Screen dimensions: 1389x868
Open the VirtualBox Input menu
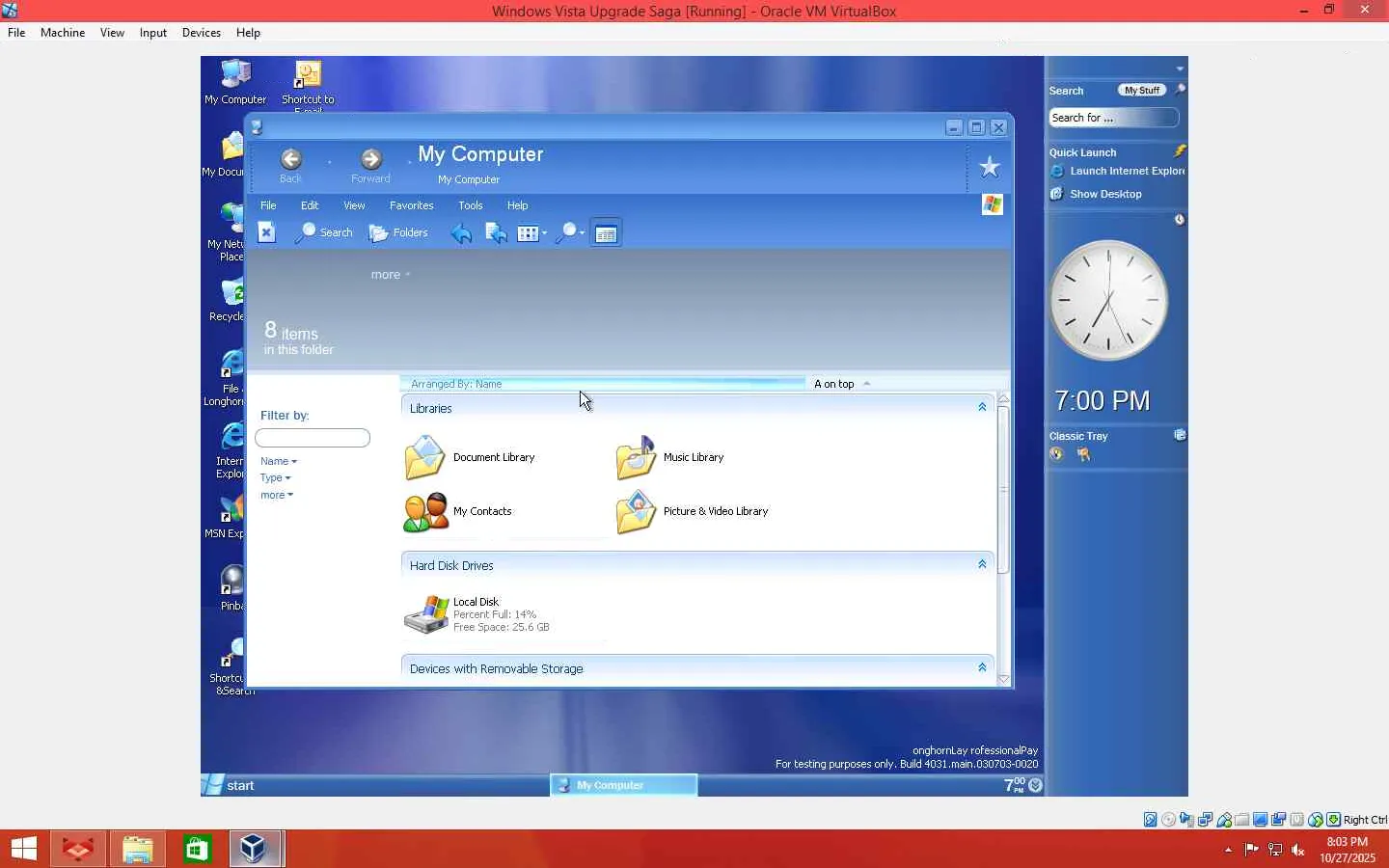pyautogui.click(x=153, y=33)
